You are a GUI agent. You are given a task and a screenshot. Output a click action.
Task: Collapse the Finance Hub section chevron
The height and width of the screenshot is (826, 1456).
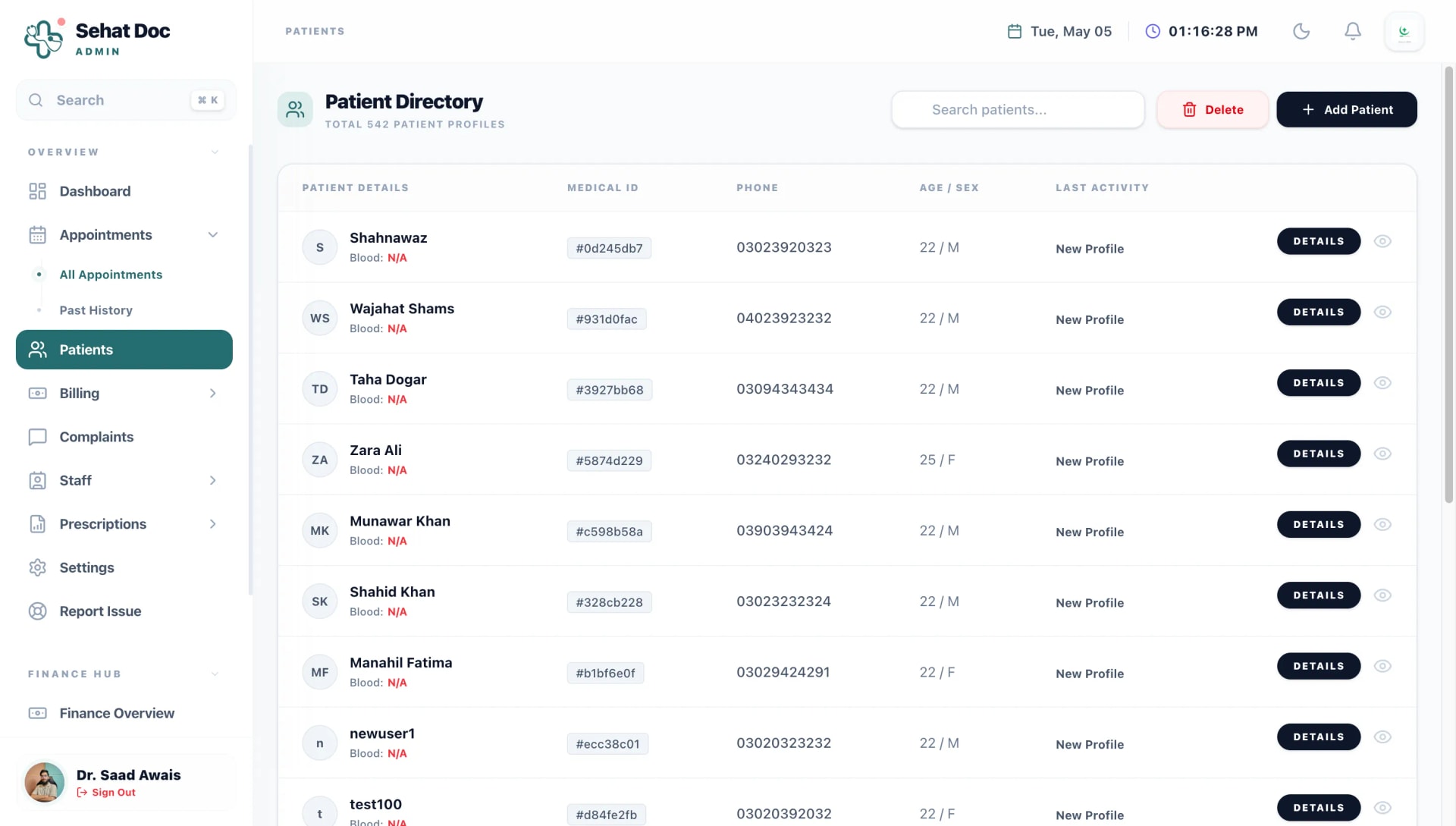[215, 674]
